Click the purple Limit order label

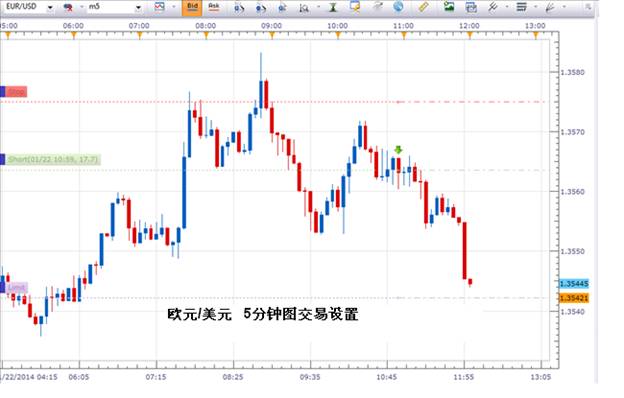pyautogui.click(x=16, y=287)
